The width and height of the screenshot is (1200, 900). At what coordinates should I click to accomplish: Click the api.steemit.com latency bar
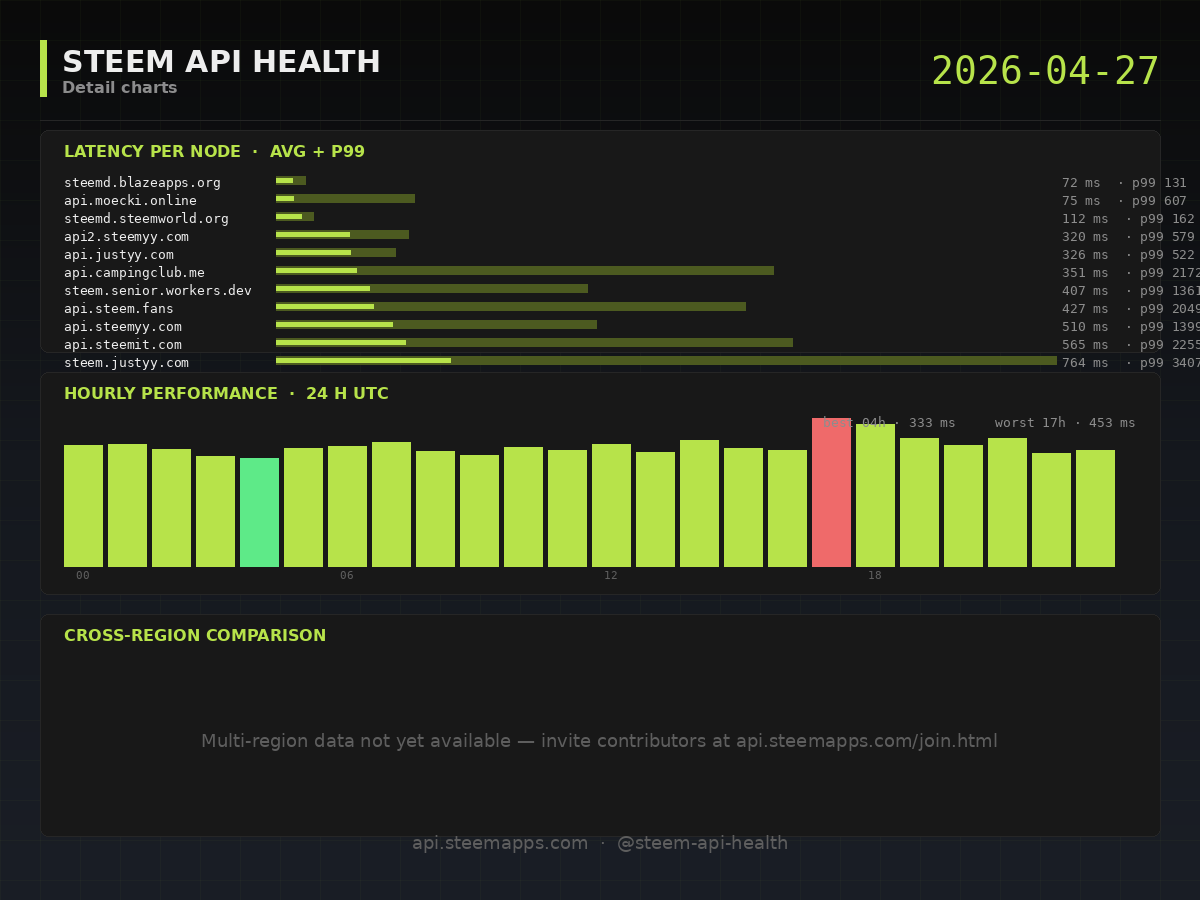(x=534, y=343)
